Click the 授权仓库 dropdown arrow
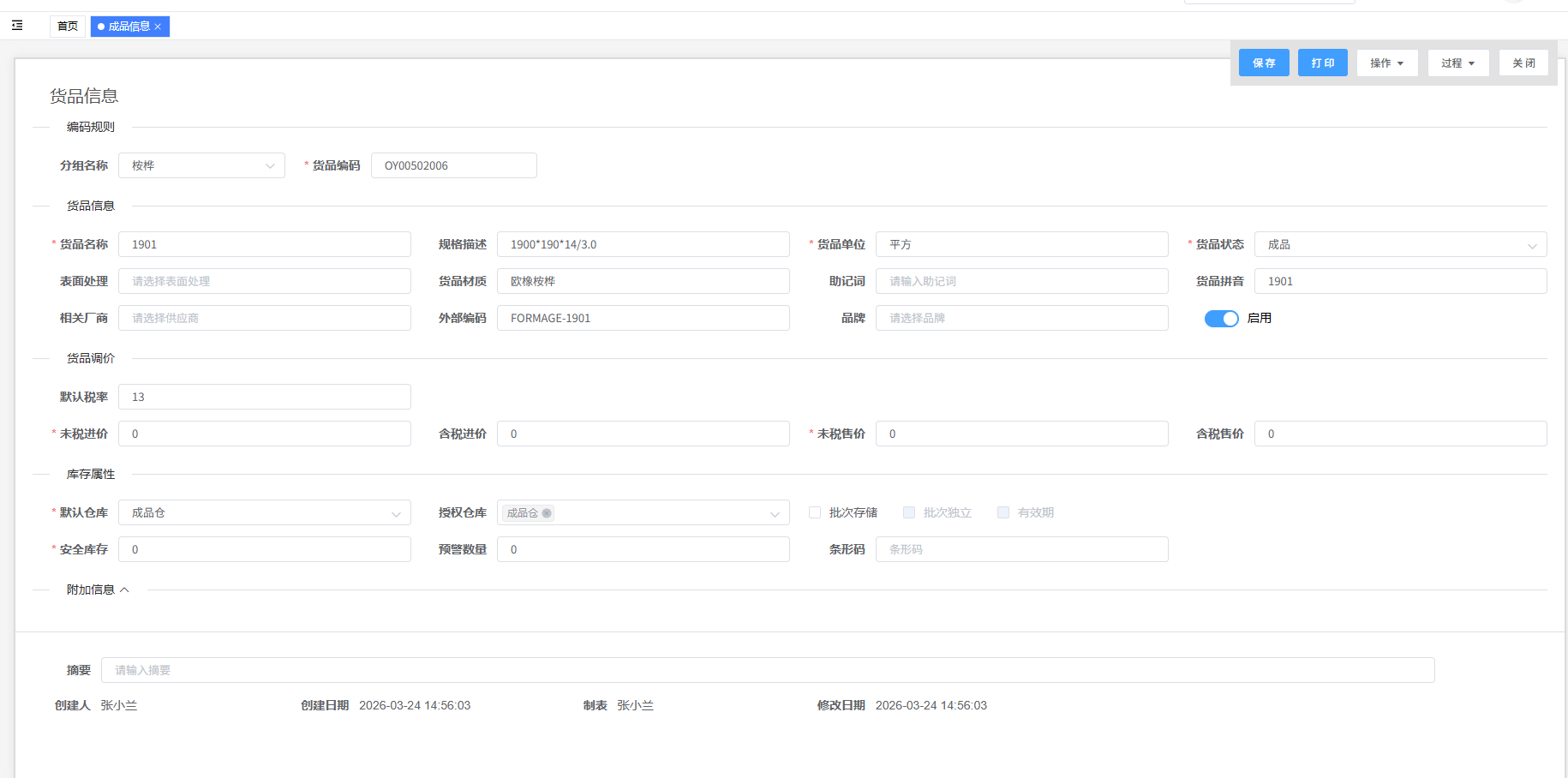Viewport: 1568px width, 778px height. 775,514
